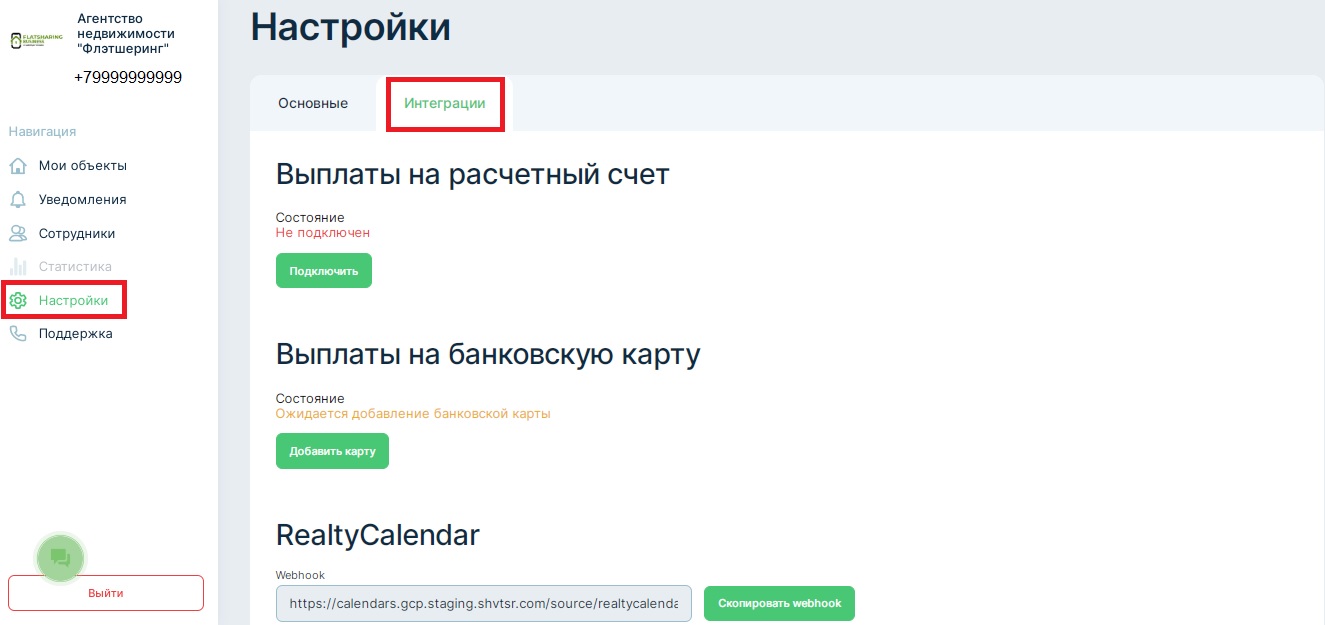Click inside the Webhook URL field
Image resolution: width=1325 pixels, height=625 pixels.
pos(484,603)
